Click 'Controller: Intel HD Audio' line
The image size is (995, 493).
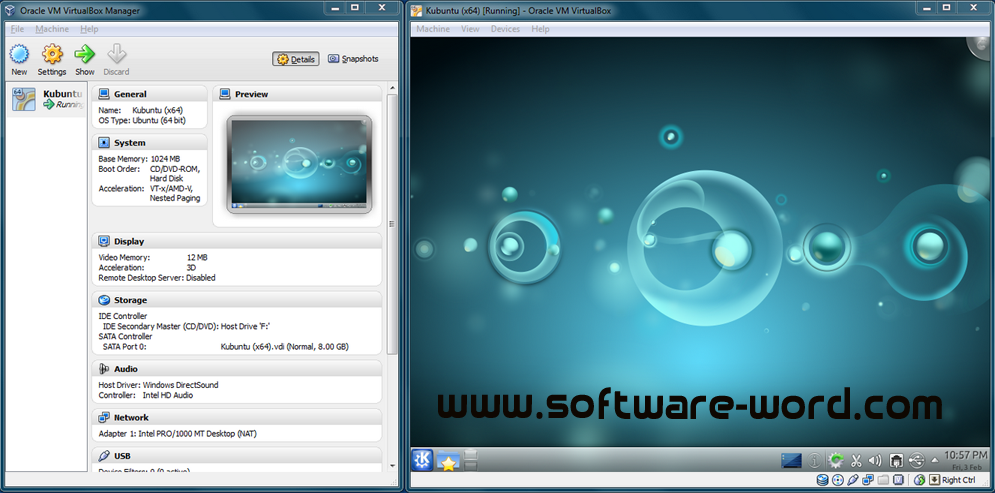[x=146, y=395]
